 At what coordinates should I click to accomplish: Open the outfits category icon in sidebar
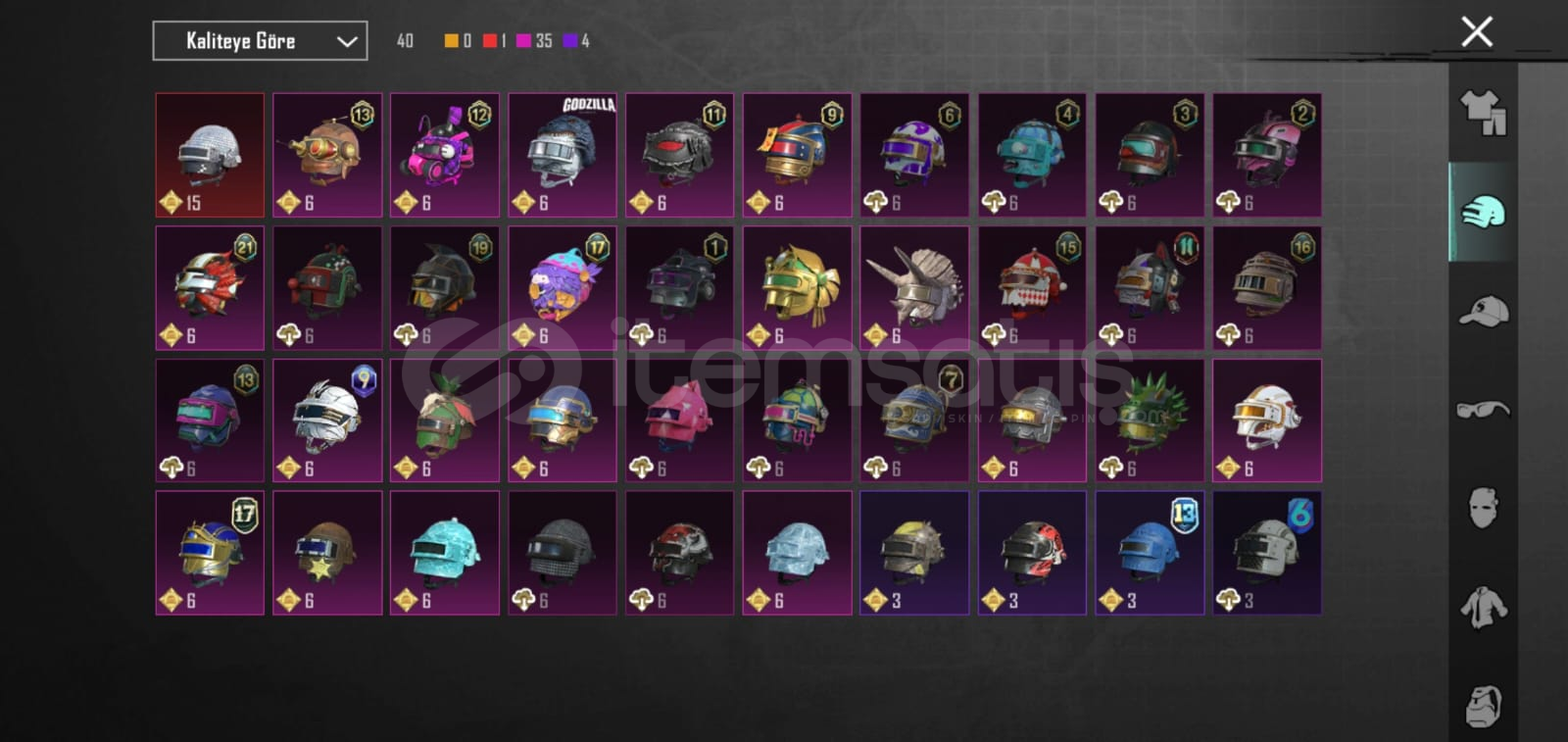tap(1483, 113)
